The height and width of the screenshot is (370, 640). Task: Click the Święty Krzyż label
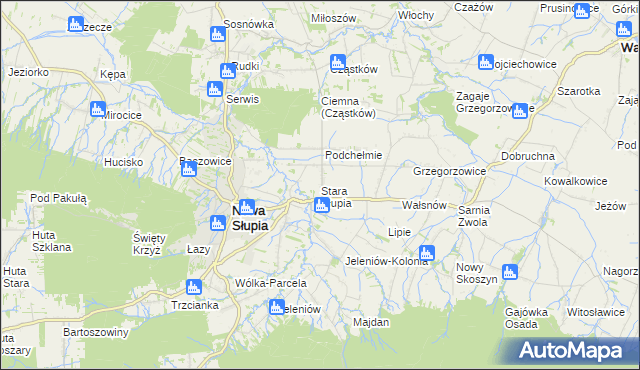149,244
